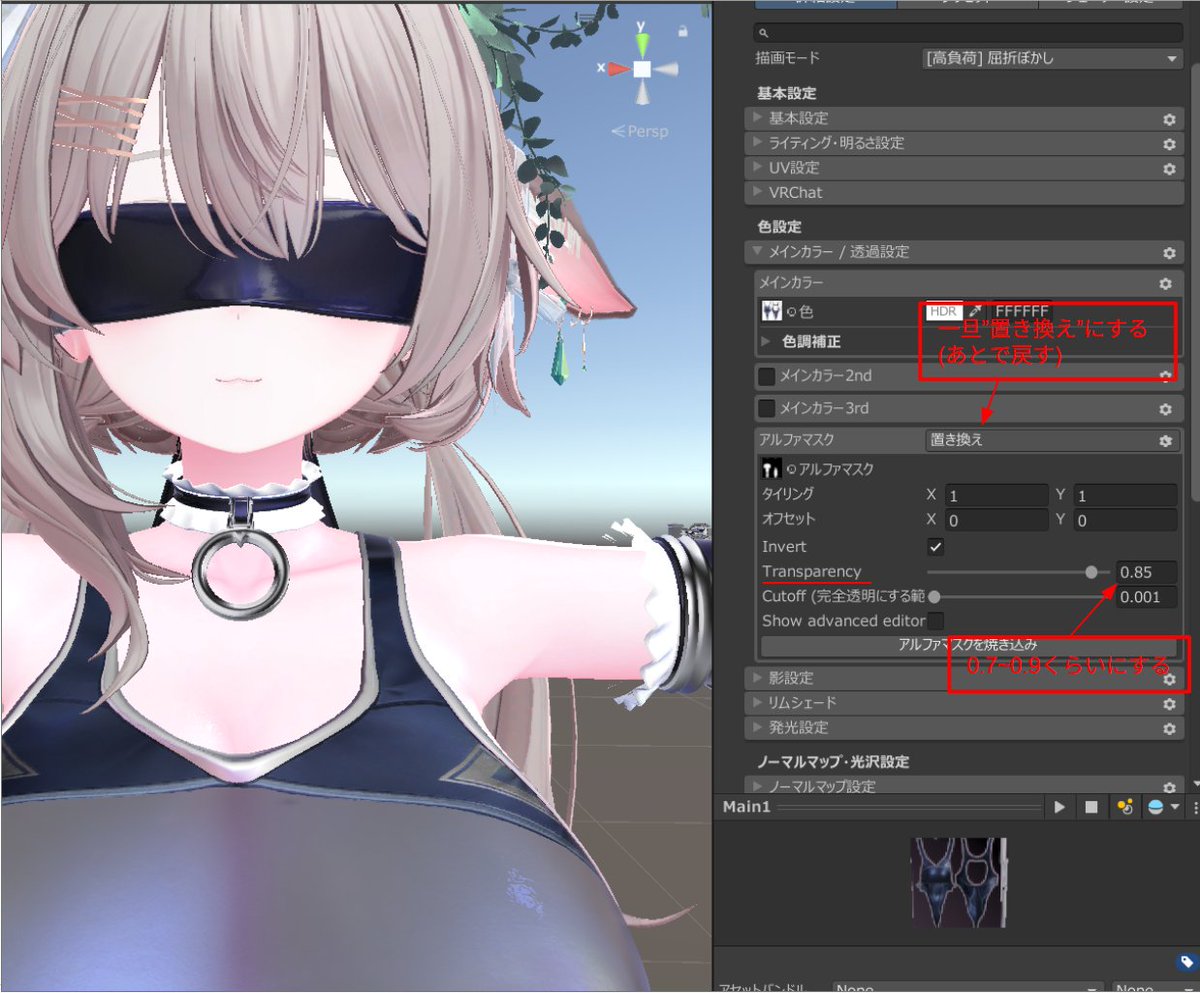
Task: Open the HDR main color swatch
Action: click(946, 312)
